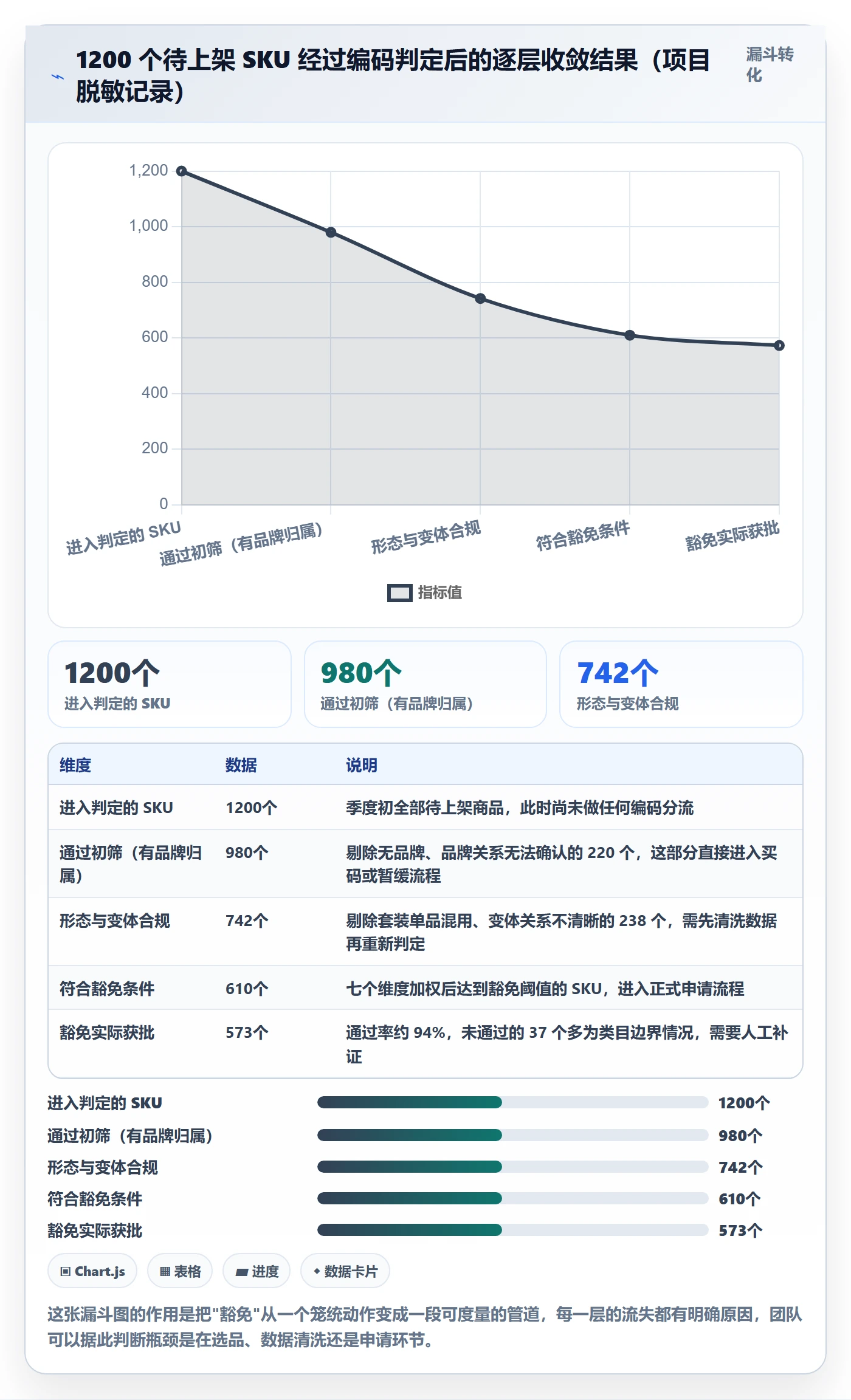Click table cell 980个
The image size is (851, 1400).
coord(247,853)
